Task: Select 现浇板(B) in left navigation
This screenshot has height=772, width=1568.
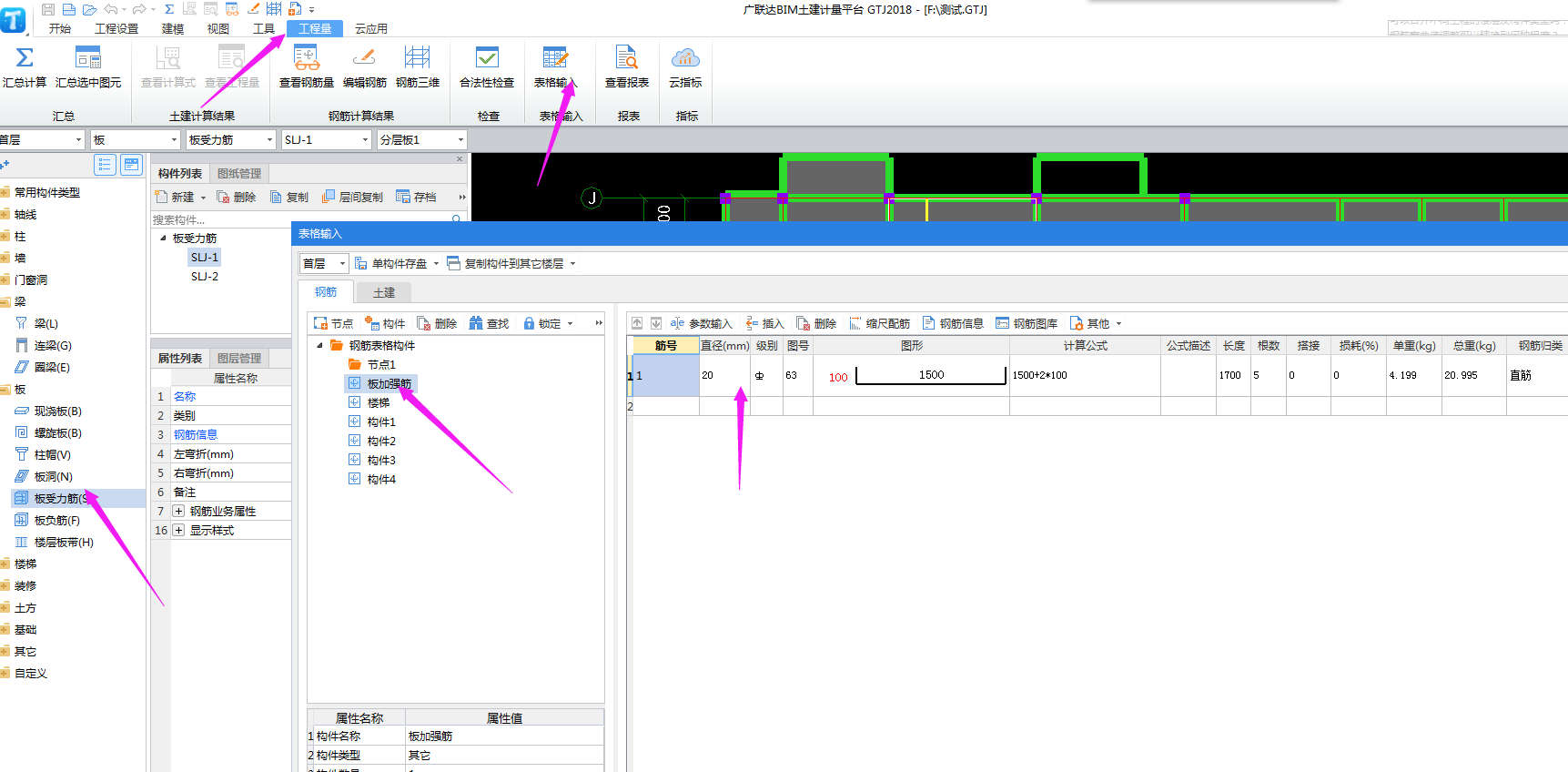Action: tap(58, 411)
